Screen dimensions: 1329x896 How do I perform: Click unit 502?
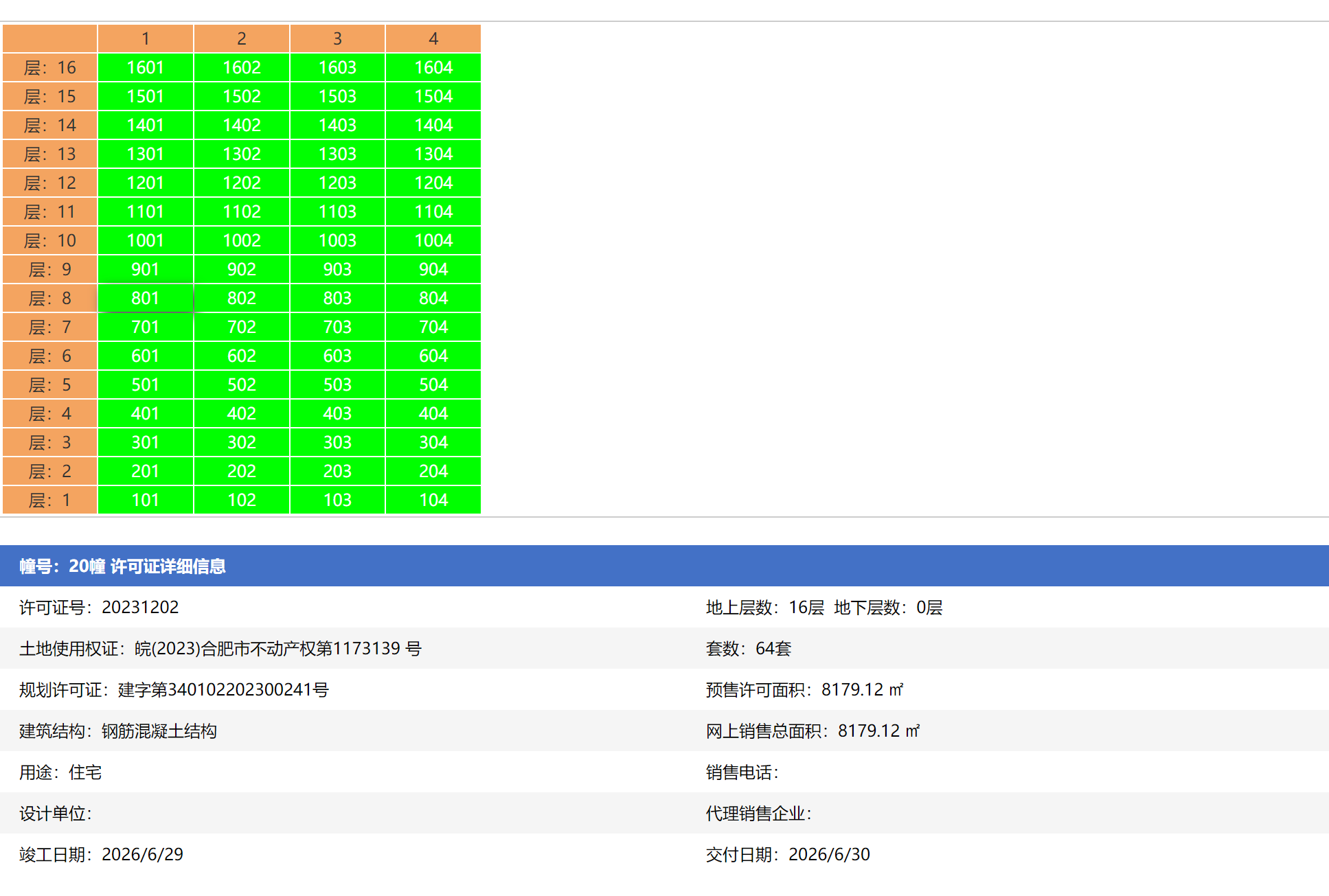[x=242, y=384]
